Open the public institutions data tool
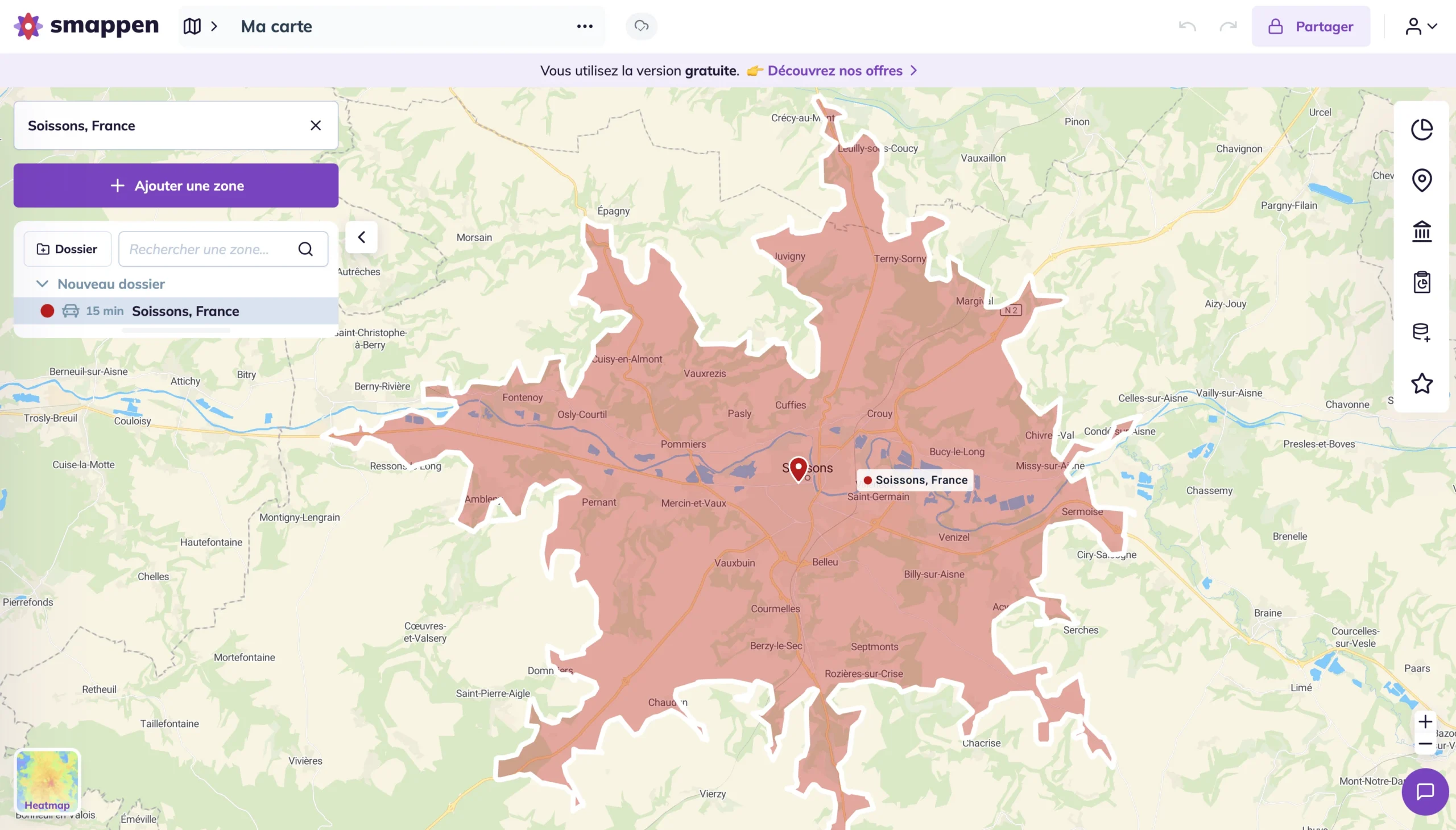Image resolution: width=1456 pixels, height=830 pixels. point(1422,231)
